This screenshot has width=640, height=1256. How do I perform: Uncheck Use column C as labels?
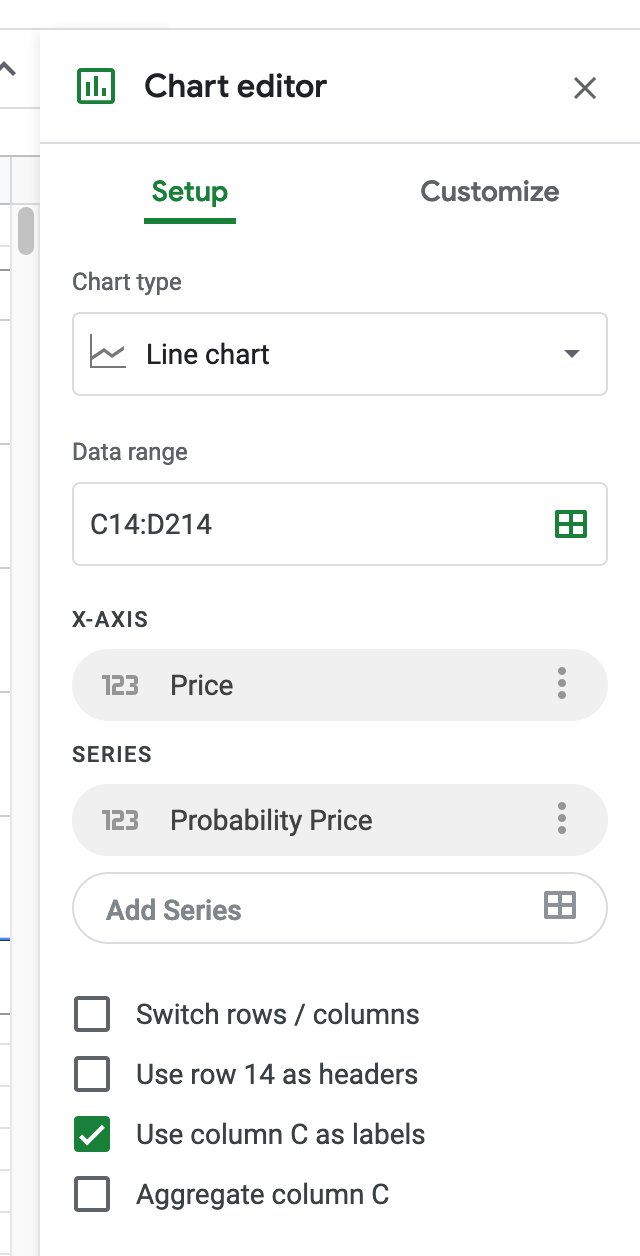coord(92,1134)
